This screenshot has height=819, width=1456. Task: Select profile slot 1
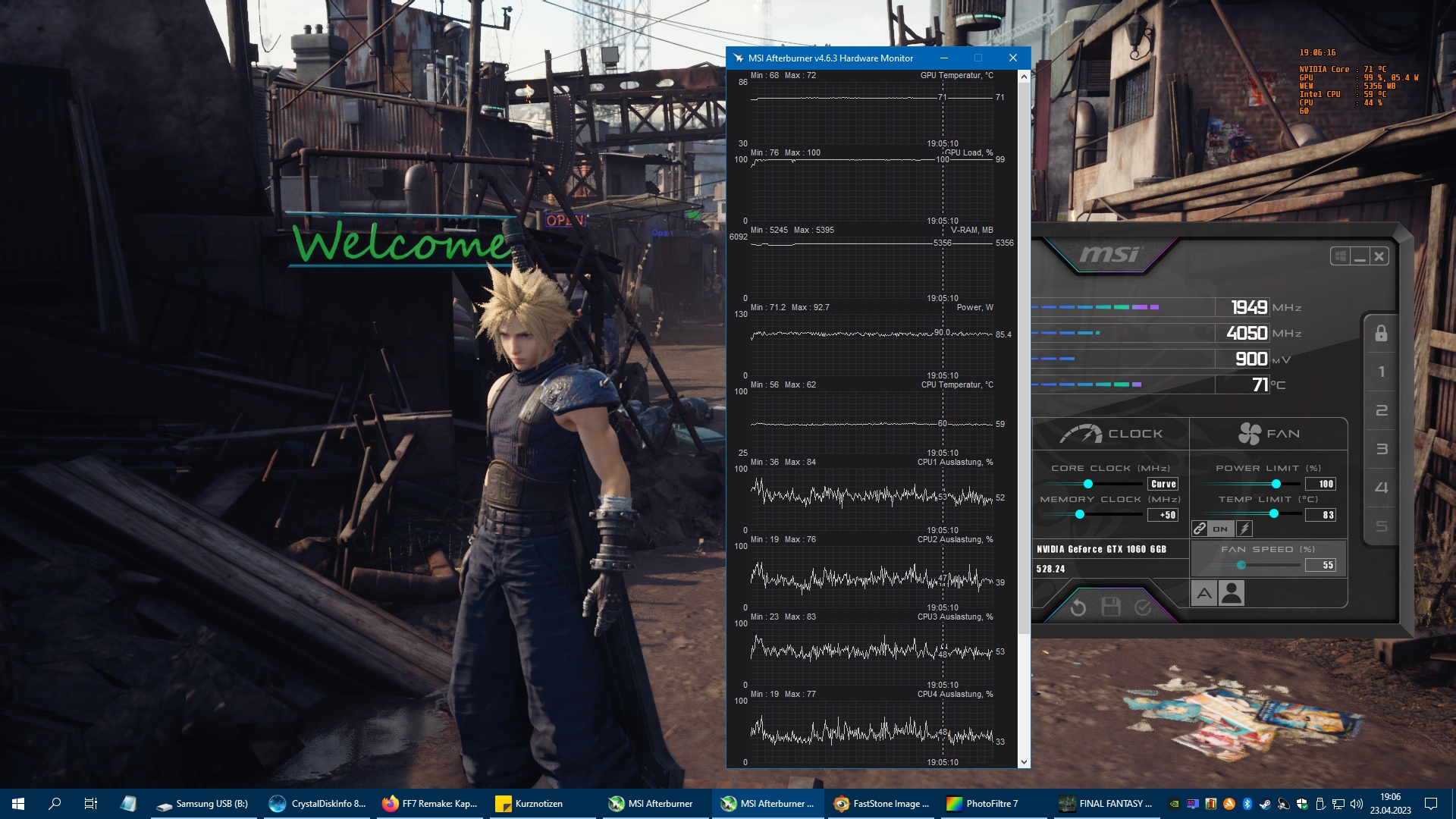(1381, 372)
